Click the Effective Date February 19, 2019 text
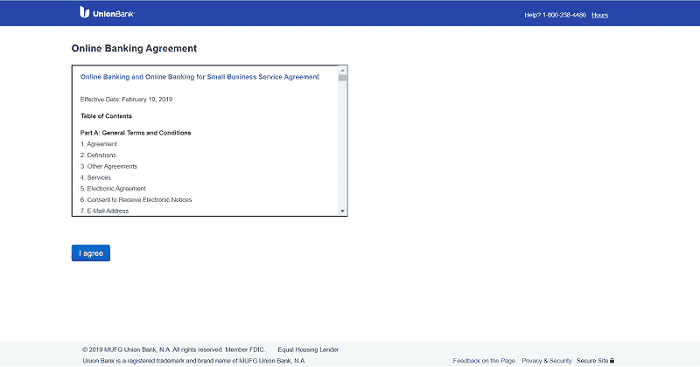The image size is (700, 367). coord(126,100)
